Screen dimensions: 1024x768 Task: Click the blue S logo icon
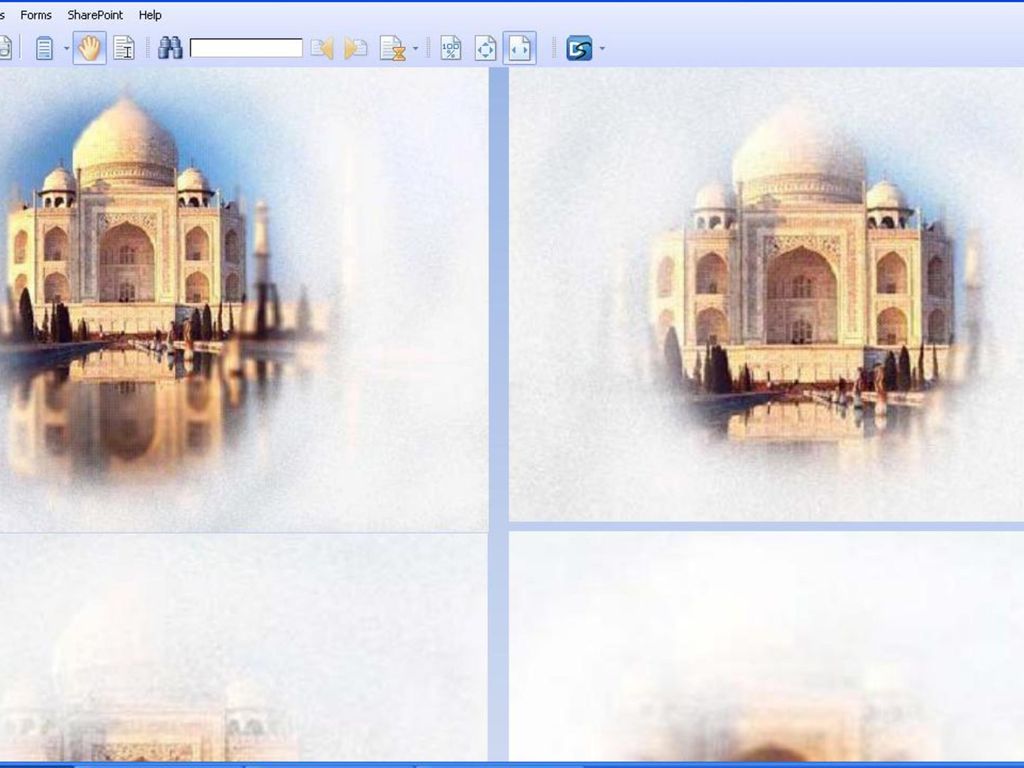(579, 48)
